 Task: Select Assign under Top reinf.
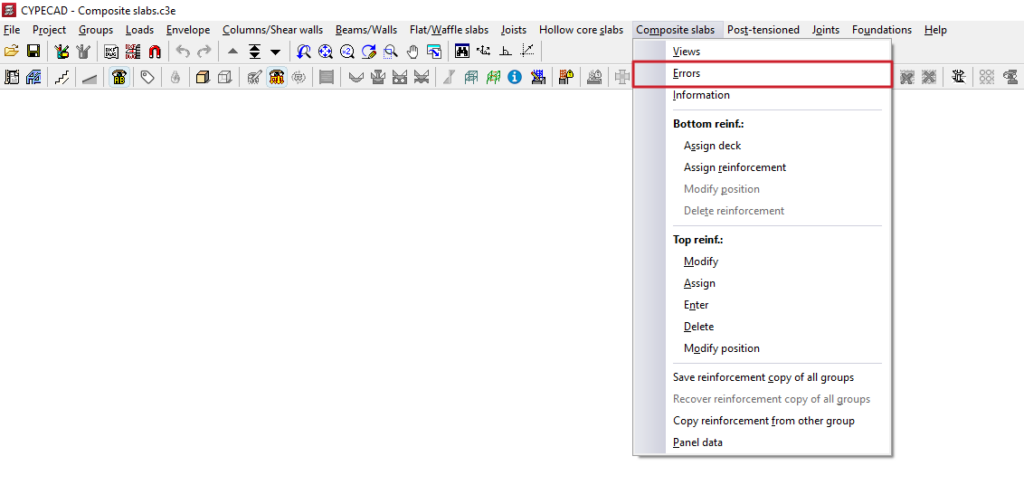(x=762, y=283)
